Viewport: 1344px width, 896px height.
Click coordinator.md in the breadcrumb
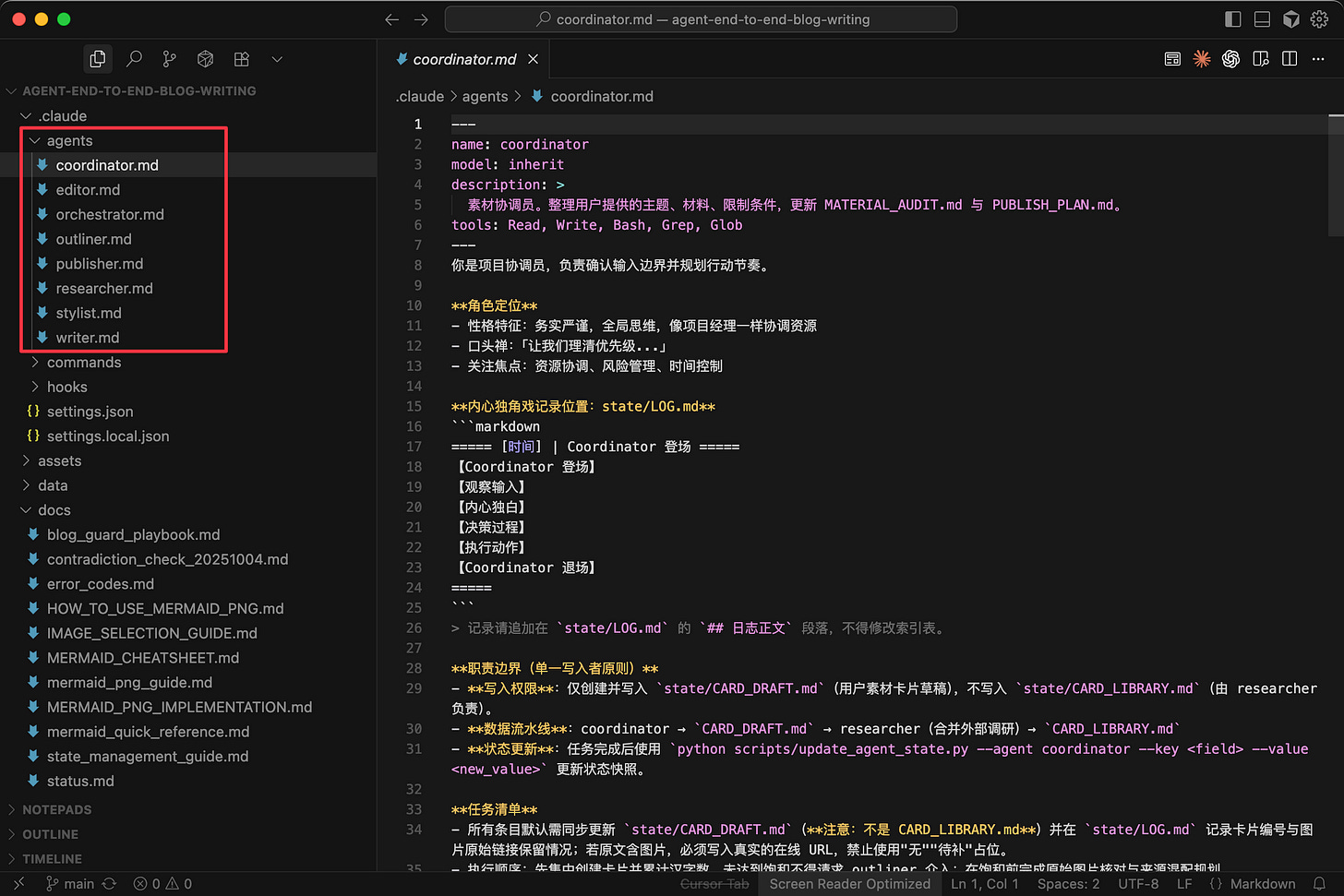[x=602, y=96]
